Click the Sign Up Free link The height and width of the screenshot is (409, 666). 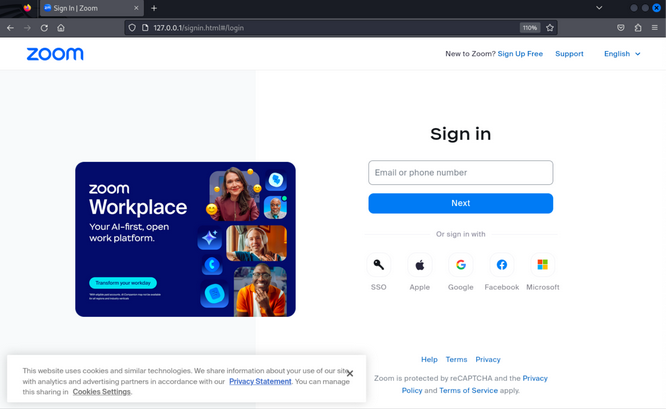point(520,54)
